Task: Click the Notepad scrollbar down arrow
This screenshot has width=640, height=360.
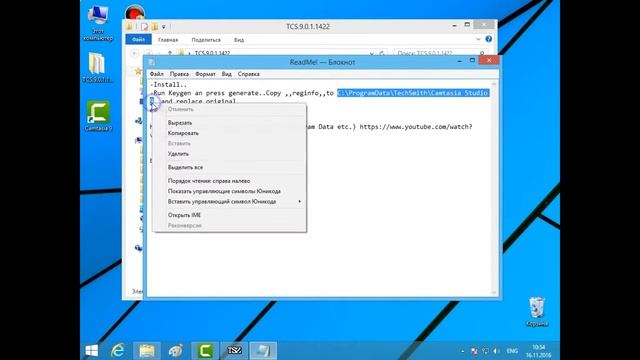Action: 494,292
